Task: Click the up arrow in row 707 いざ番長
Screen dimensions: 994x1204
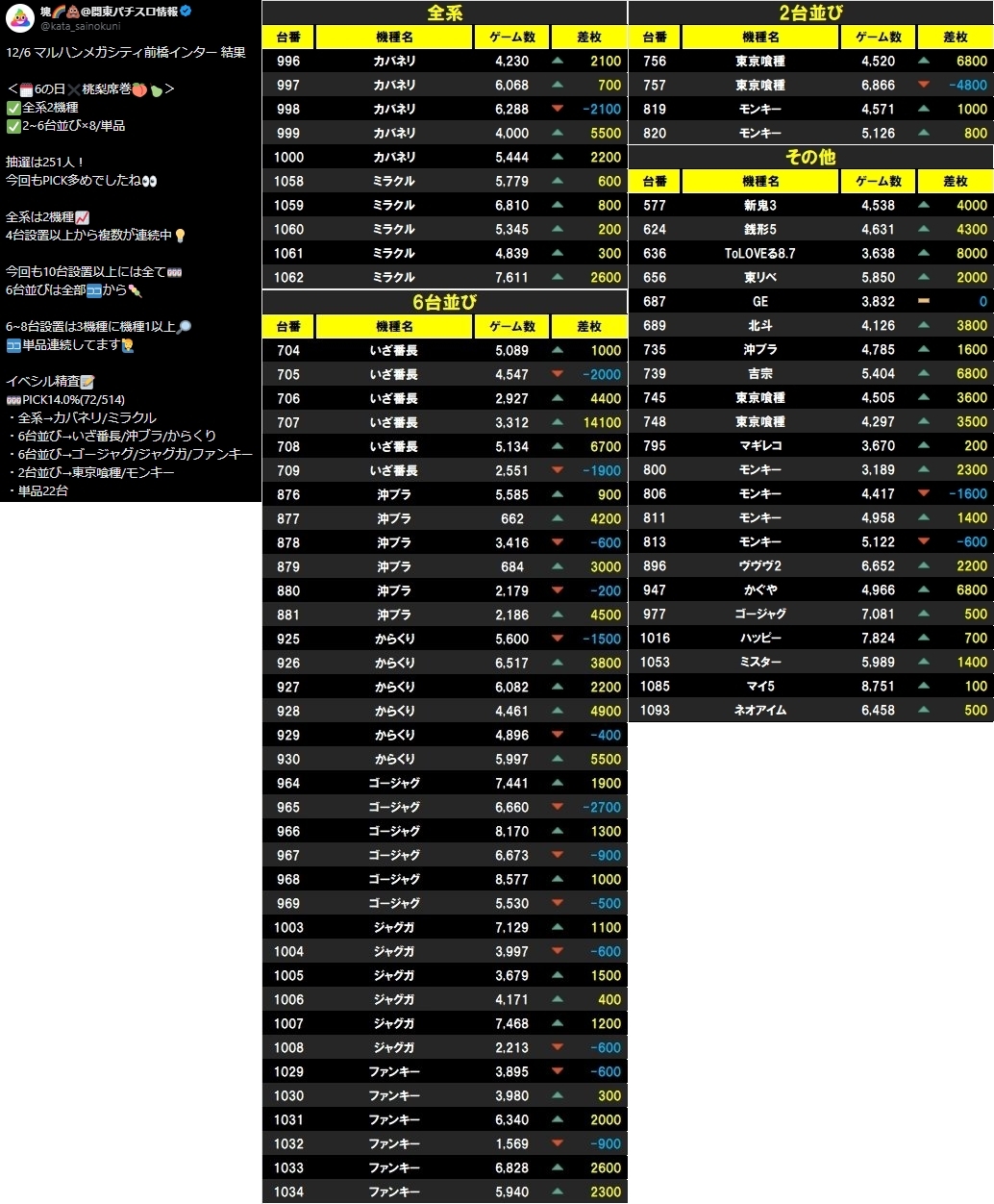Action: (x=558, y=422)
